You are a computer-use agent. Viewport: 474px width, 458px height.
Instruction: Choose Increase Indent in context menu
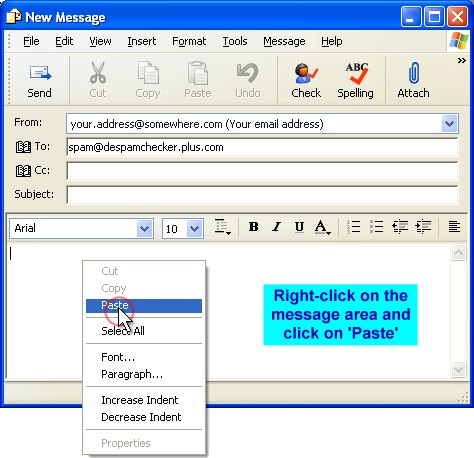pos(144,400)
